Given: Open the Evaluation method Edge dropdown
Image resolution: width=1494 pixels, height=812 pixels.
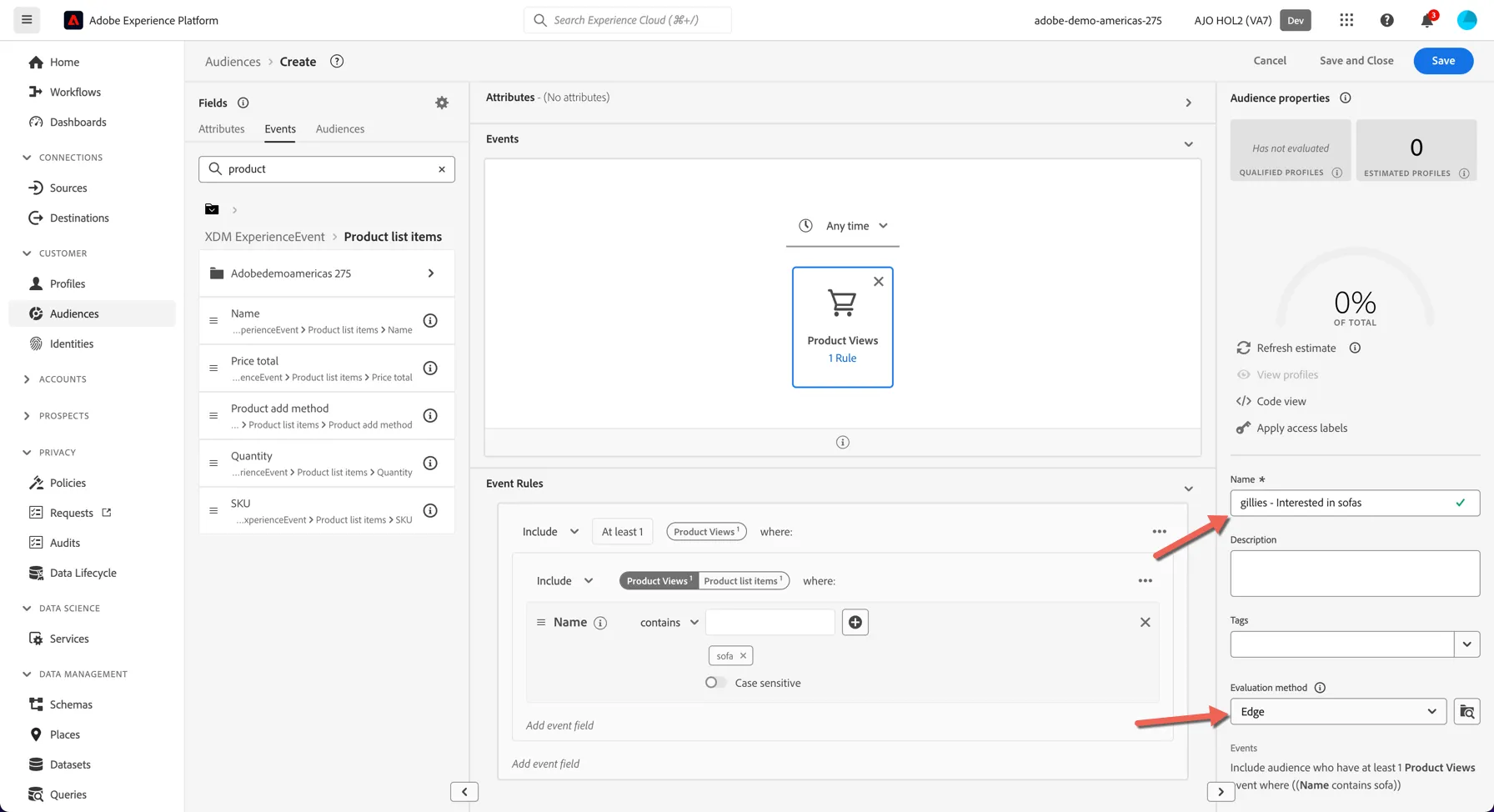Looking at the screenshot, I should coord(1338,712).
